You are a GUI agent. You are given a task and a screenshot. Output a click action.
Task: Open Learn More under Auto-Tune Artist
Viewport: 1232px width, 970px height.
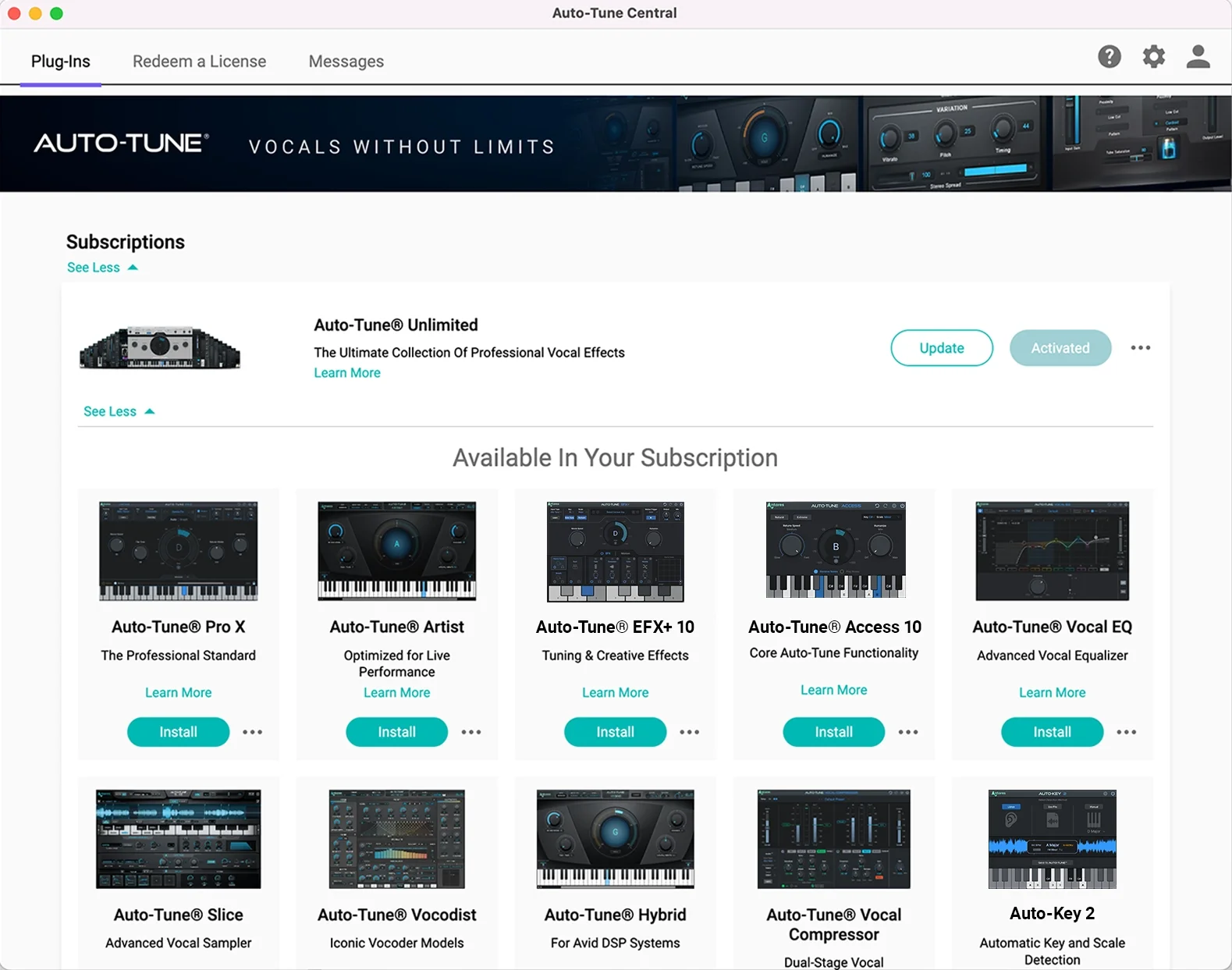pyautogui.click(x=396, y=693)
